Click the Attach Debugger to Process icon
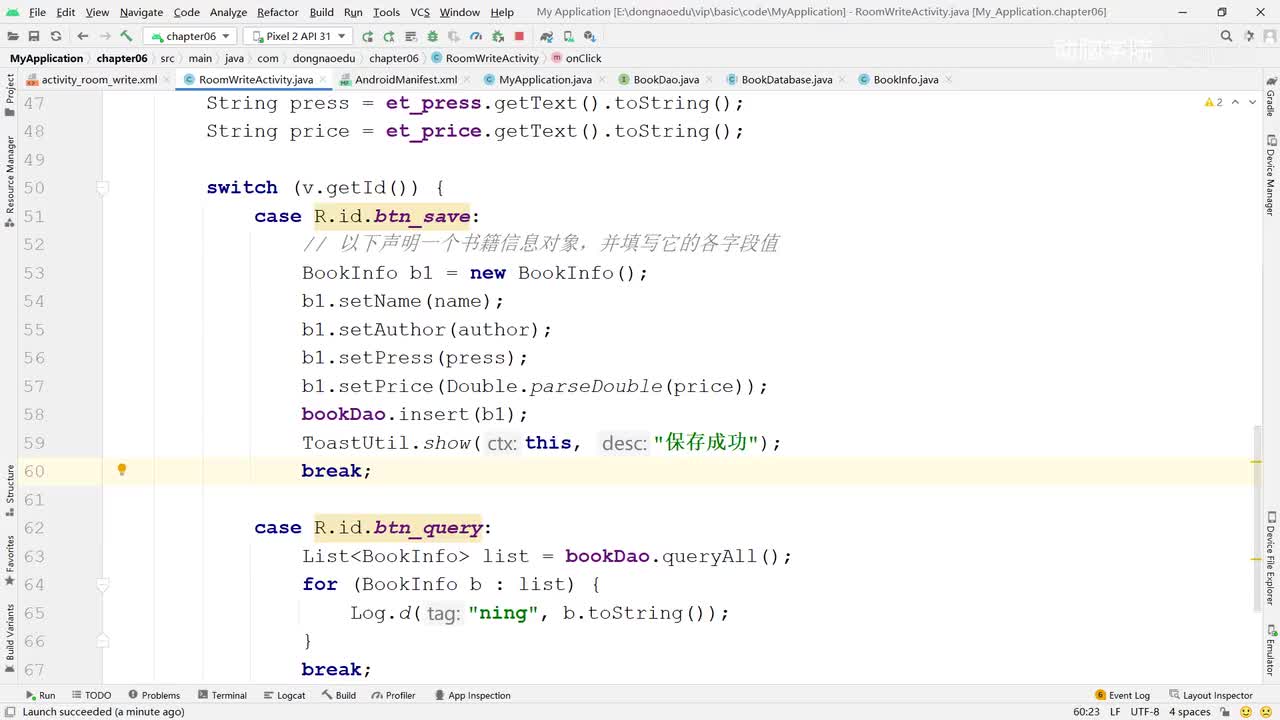The height and width of the screenshot is (720, 1280). 500,36
